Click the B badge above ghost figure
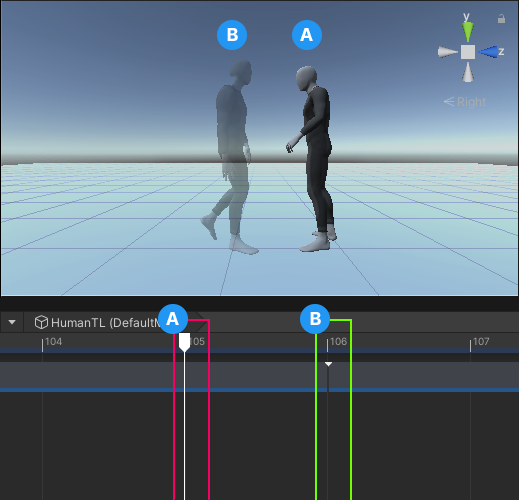The image size is (519, 500). tap(232, 35)
